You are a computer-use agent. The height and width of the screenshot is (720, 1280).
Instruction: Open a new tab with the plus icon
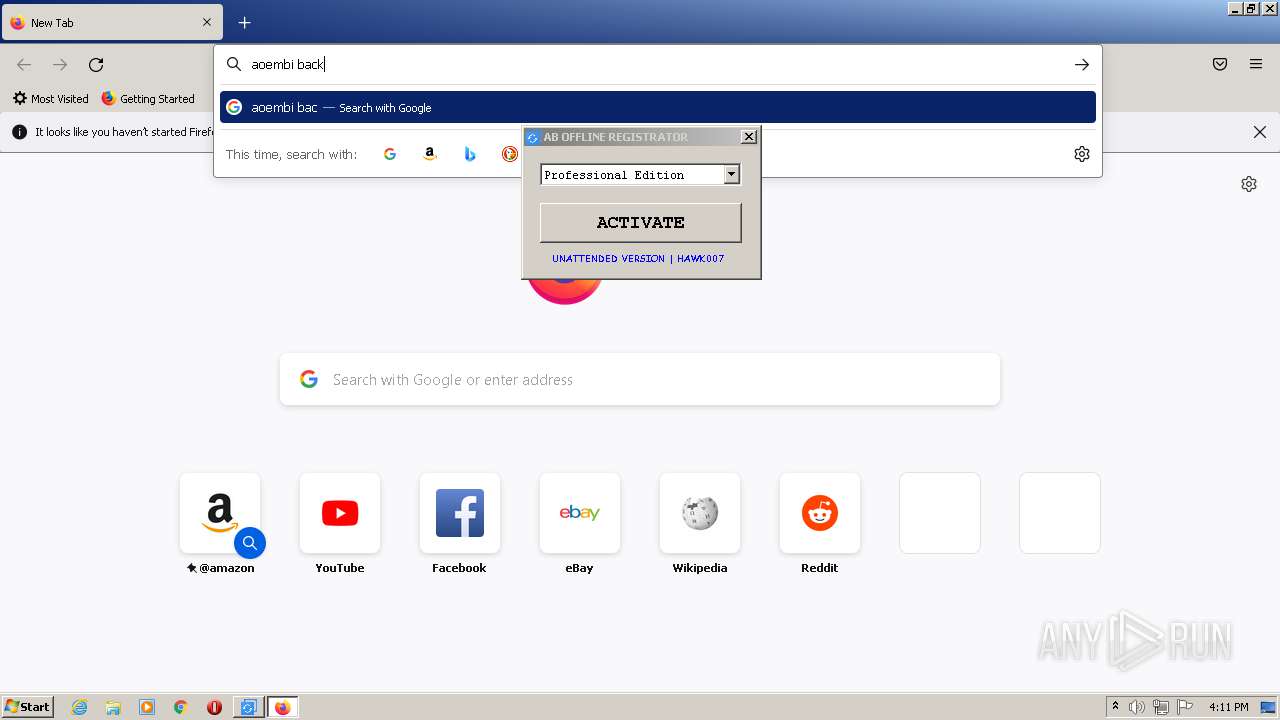tap(244, 22)
